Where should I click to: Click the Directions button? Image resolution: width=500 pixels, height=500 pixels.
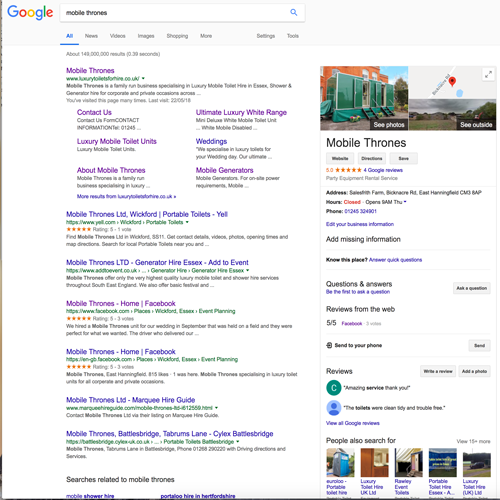372,158
